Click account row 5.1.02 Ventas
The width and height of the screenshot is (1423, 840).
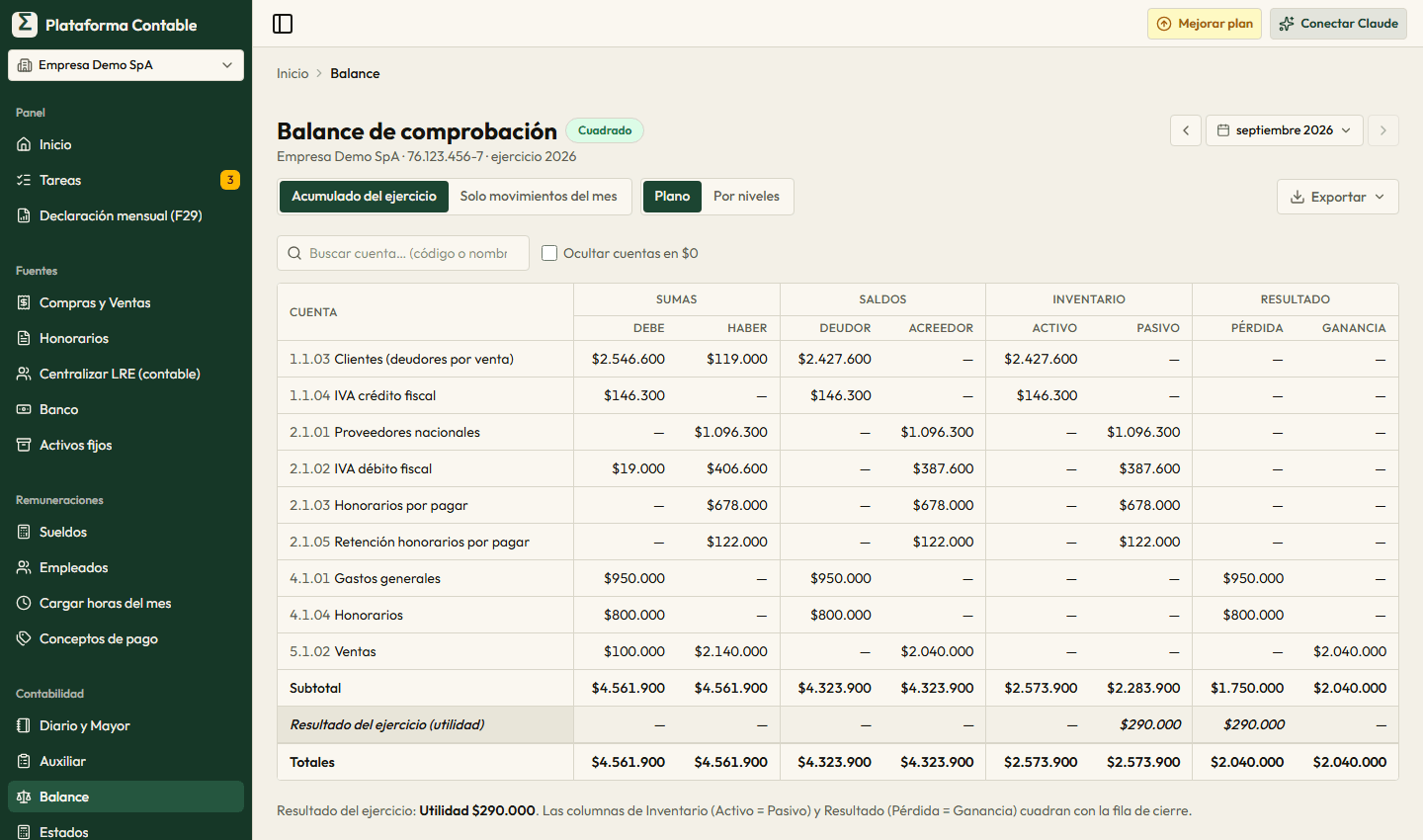click(x=838, y=651)
